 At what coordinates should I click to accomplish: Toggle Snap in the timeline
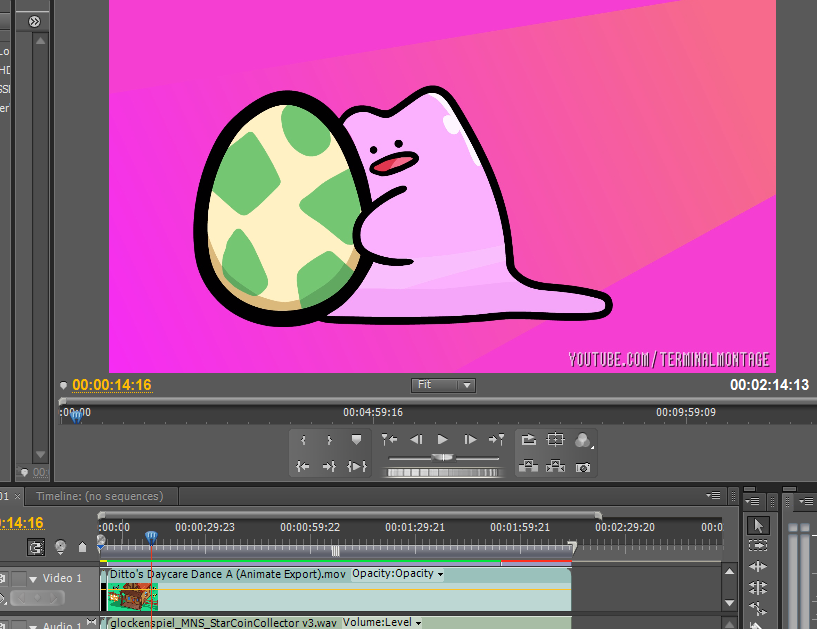[x=36, y=547]
